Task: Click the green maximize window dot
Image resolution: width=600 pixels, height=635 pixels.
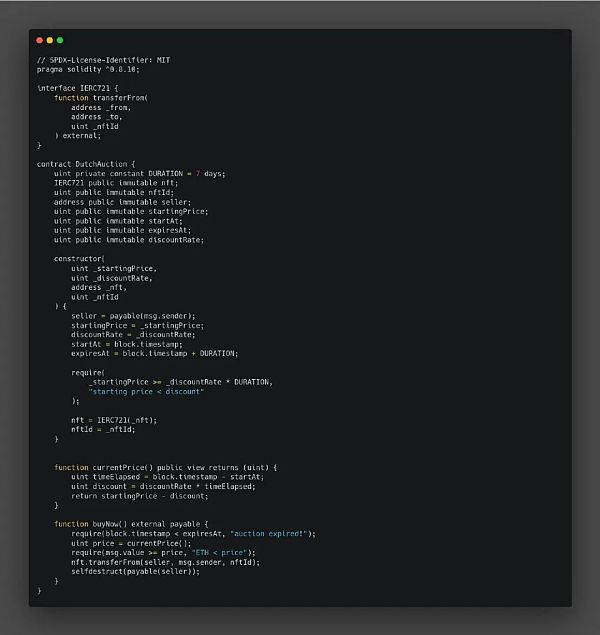Action: (x=60, y=40)
